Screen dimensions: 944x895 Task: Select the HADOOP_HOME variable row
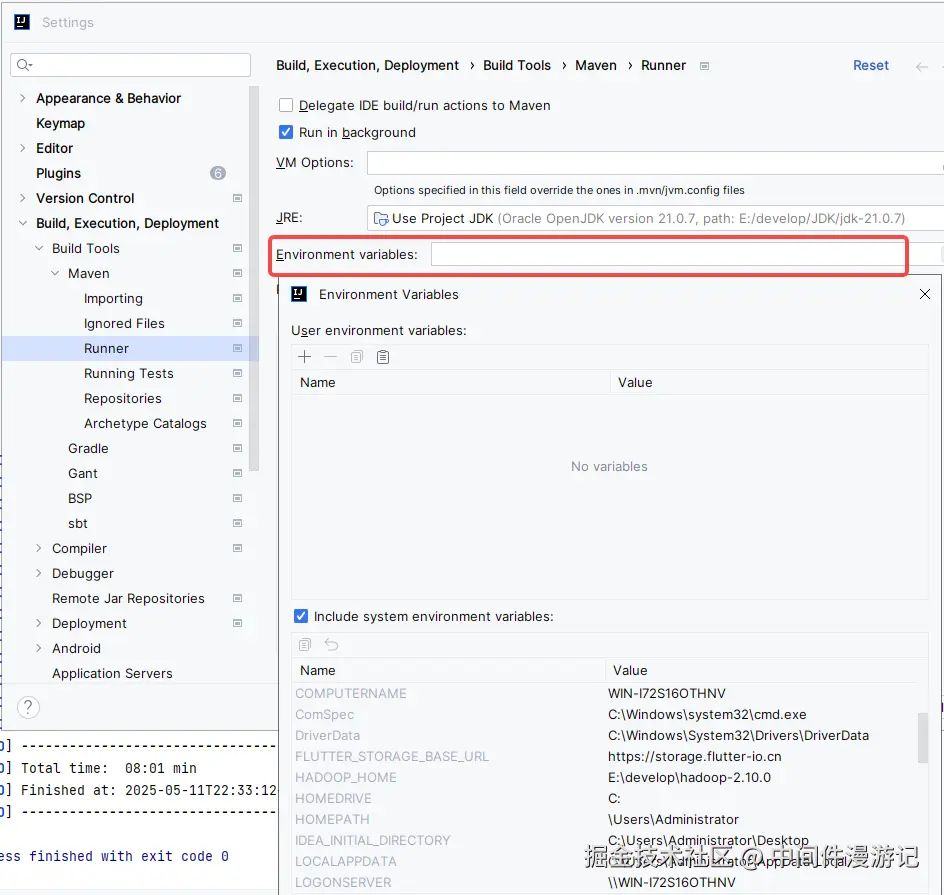(606, 778)
